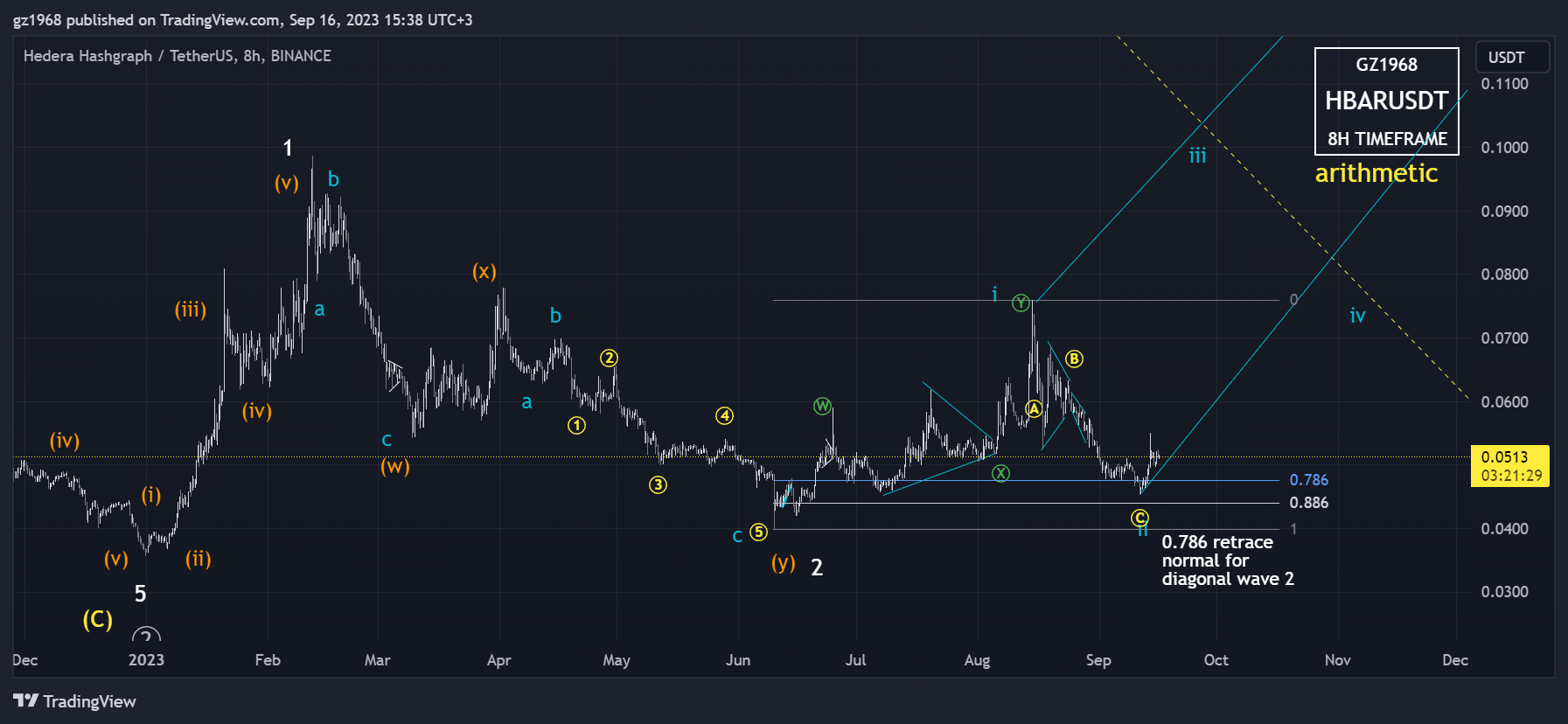Select the 2023 marker on time axis
This screenshot has width=1568, height=724.
pos(146,660)
